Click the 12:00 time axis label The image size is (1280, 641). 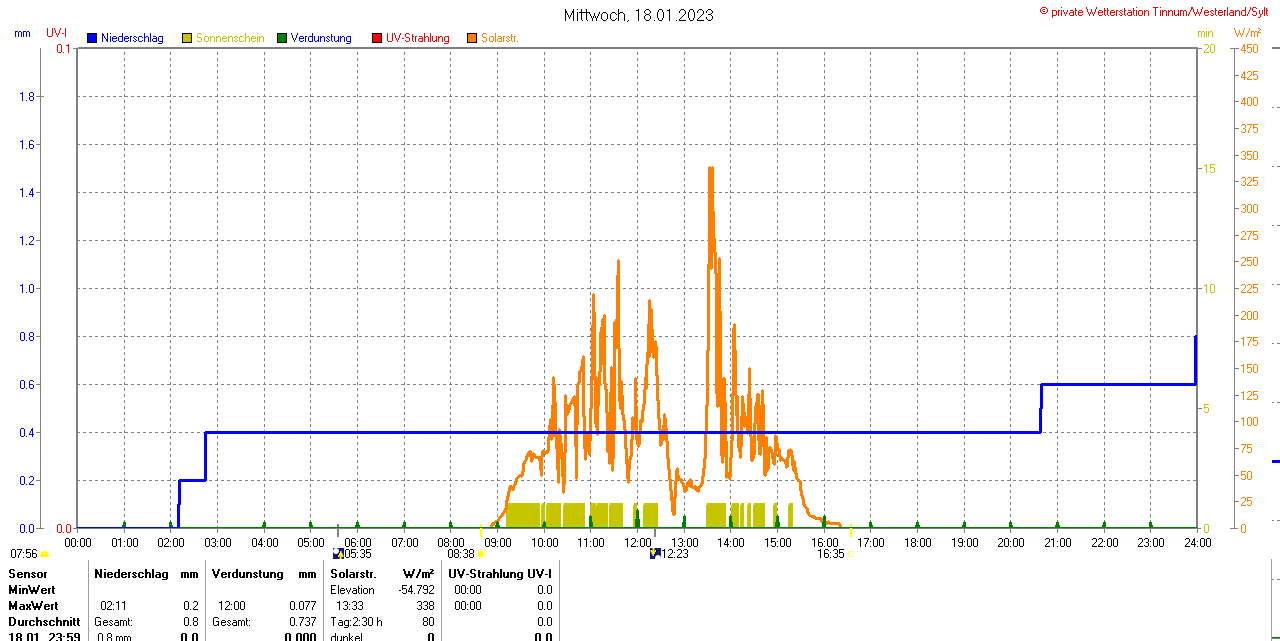click(x=637, y=542)
